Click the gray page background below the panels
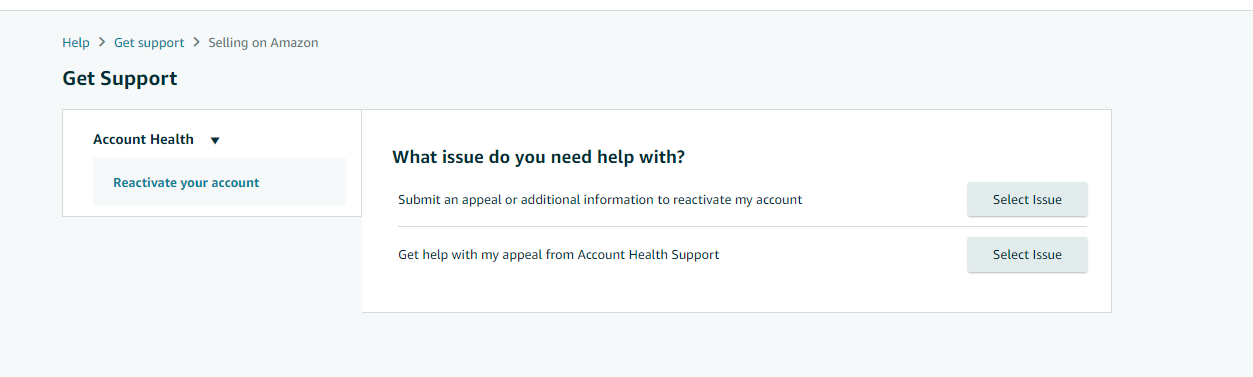The image size is (1253, 377). point(626,346)
